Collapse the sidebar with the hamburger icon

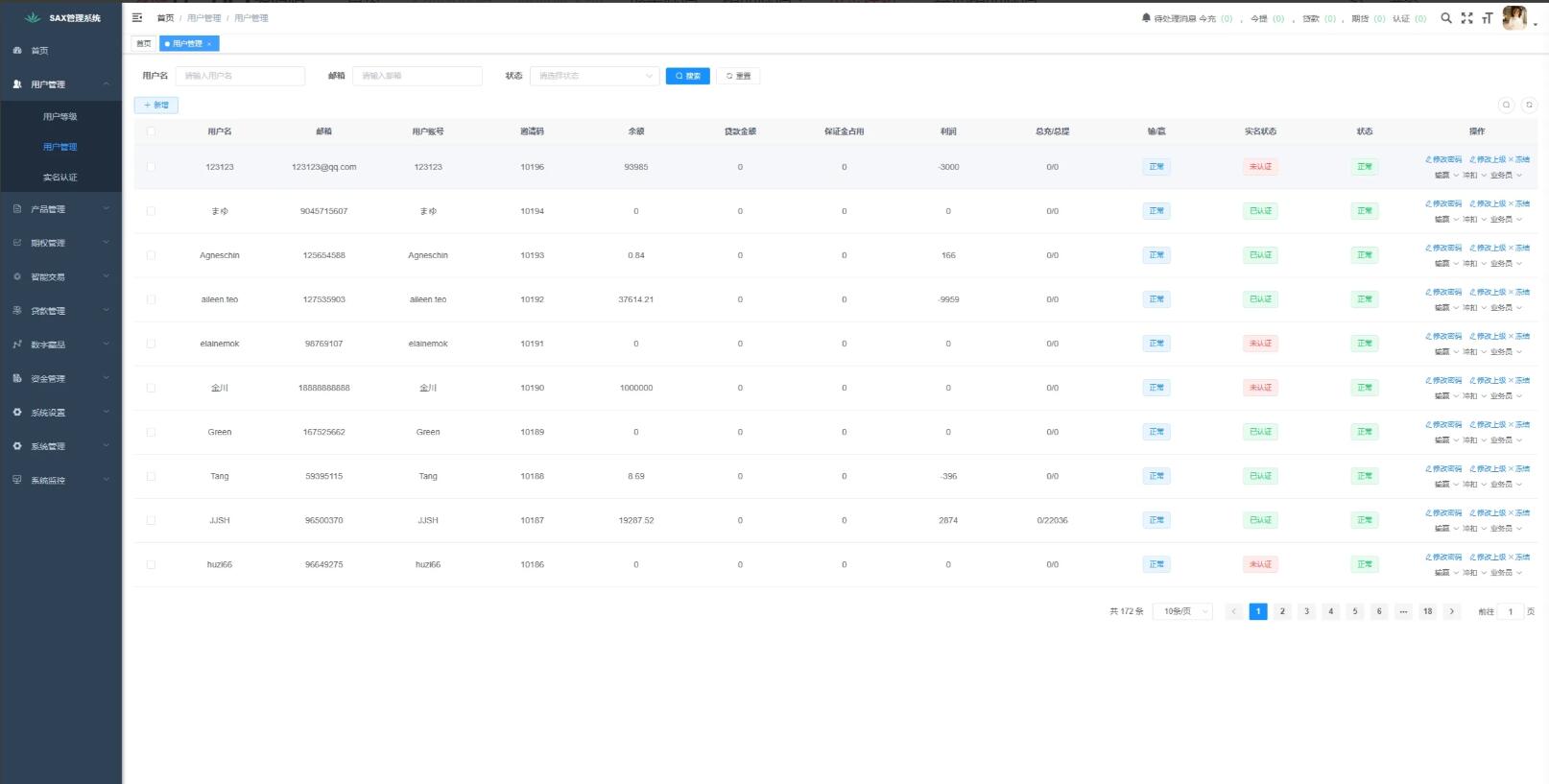[x=137, y=18]
